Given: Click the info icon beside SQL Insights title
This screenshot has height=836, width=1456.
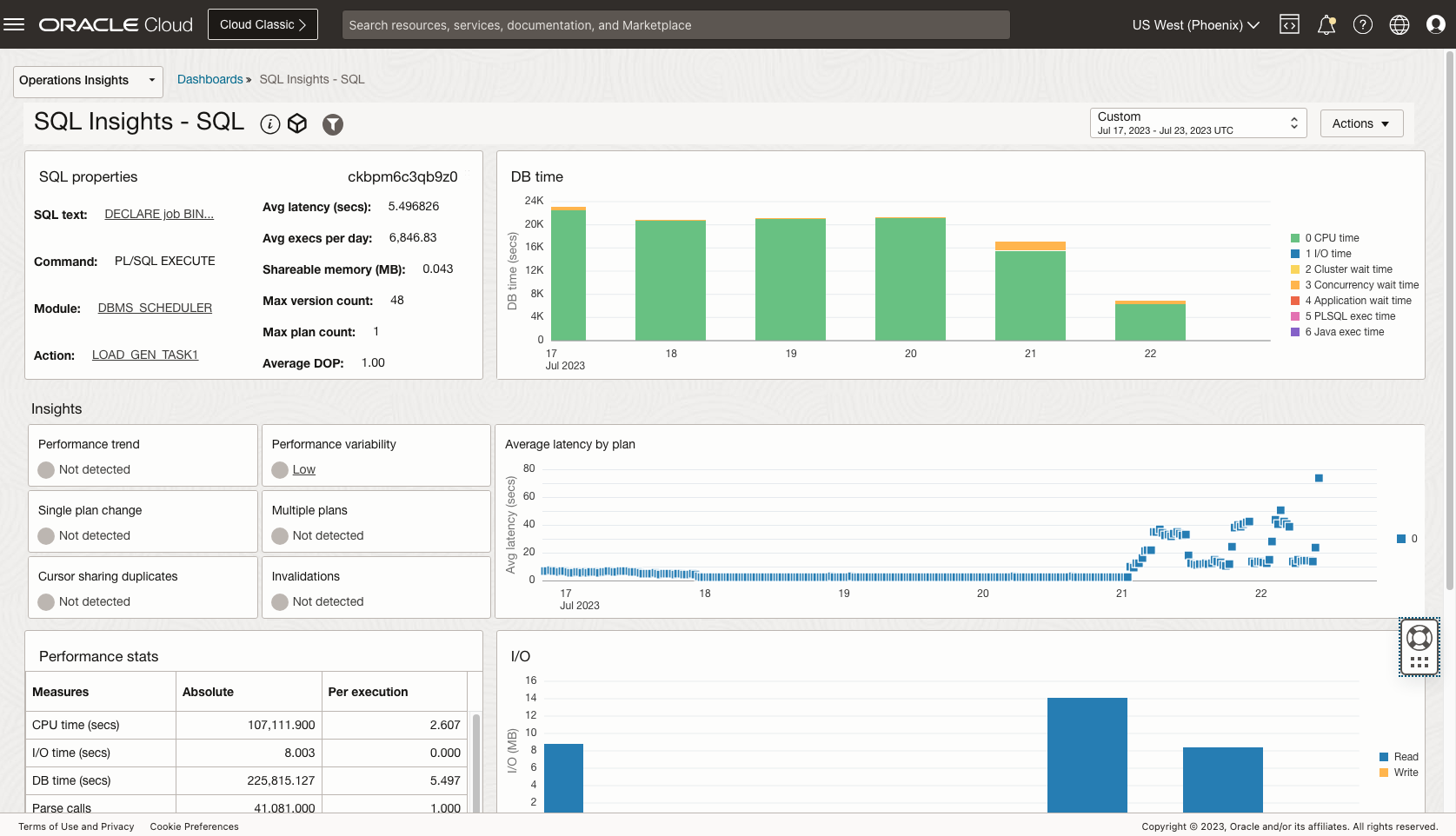Looking at the screenshot, I should click(x=270, y=124).
